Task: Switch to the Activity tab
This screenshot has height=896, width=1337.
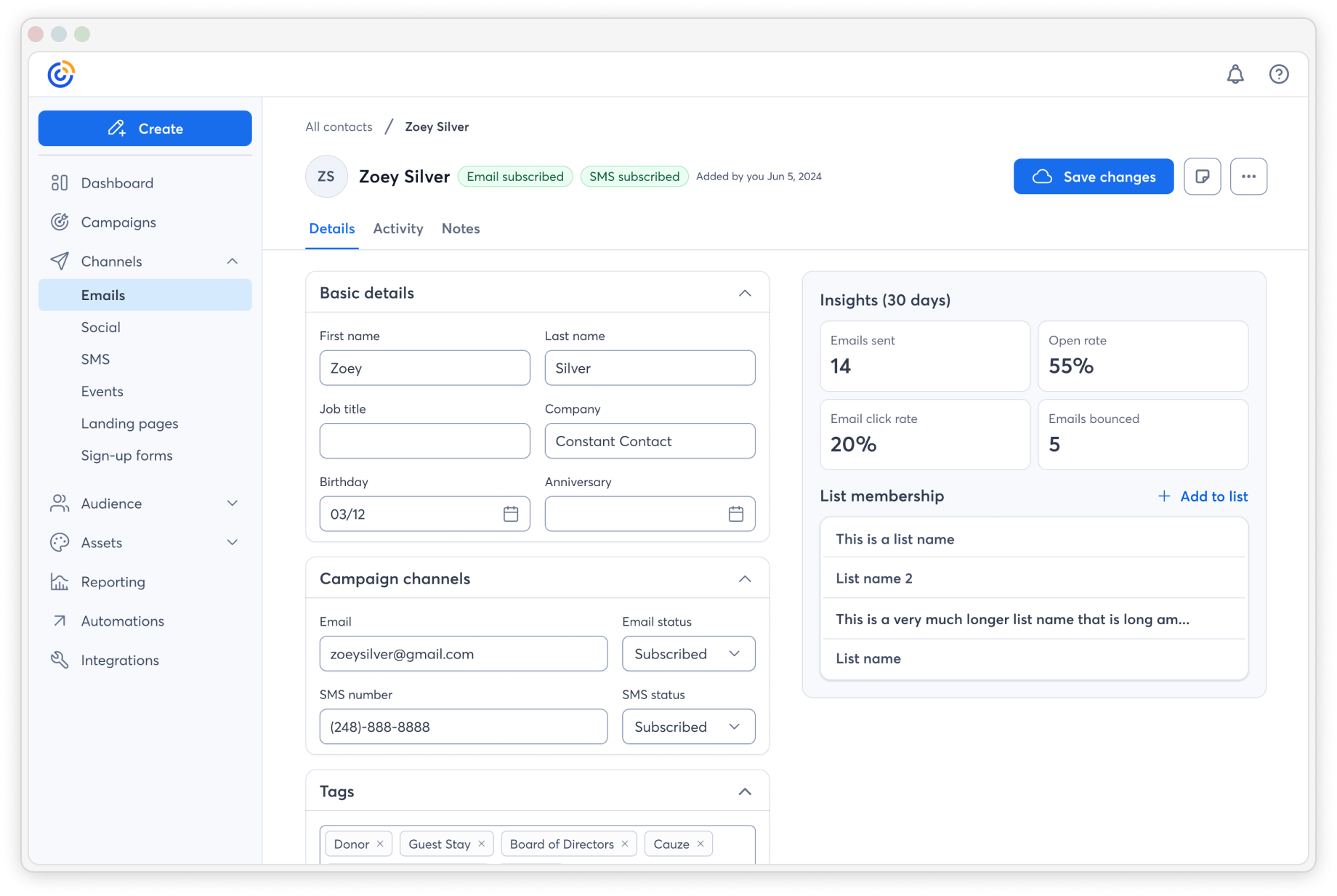Action: click(398, 228)
